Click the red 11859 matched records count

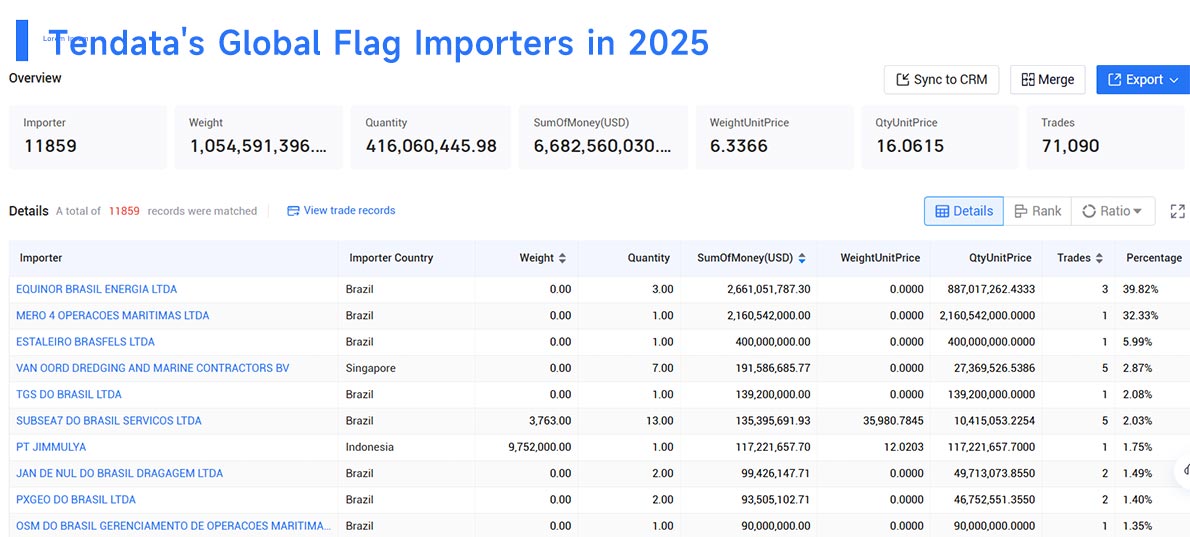124,211
